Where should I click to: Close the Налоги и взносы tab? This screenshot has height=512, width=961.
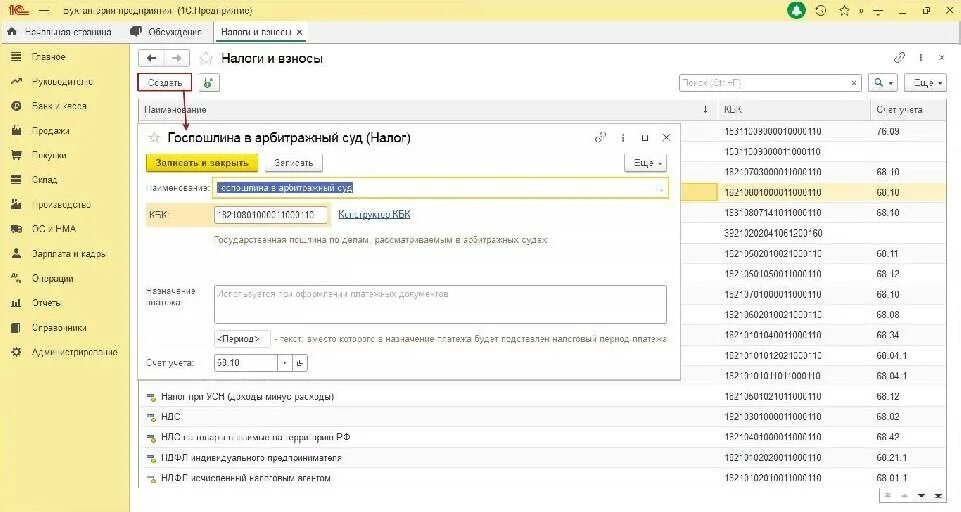(299, 32)
